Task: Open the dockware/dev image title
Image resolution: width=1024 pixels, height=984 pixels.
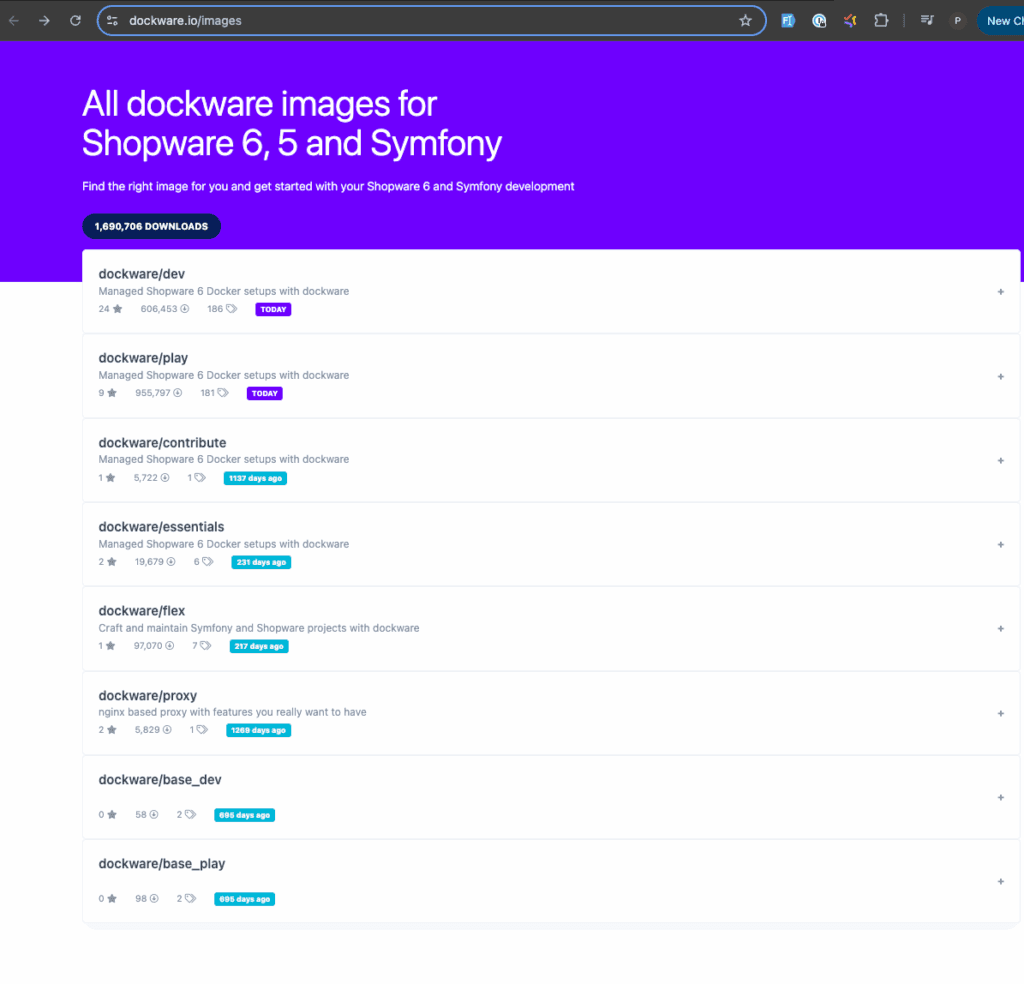Action: (x=142, y=274)
